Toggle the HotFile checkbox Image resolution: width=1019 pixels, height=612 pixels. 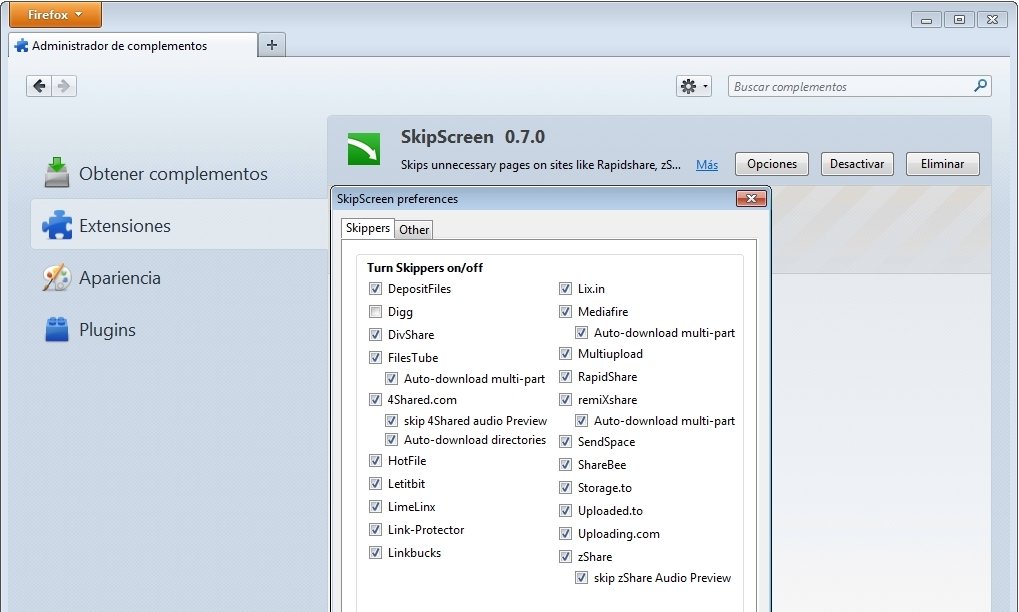click(x=375, y=461)
